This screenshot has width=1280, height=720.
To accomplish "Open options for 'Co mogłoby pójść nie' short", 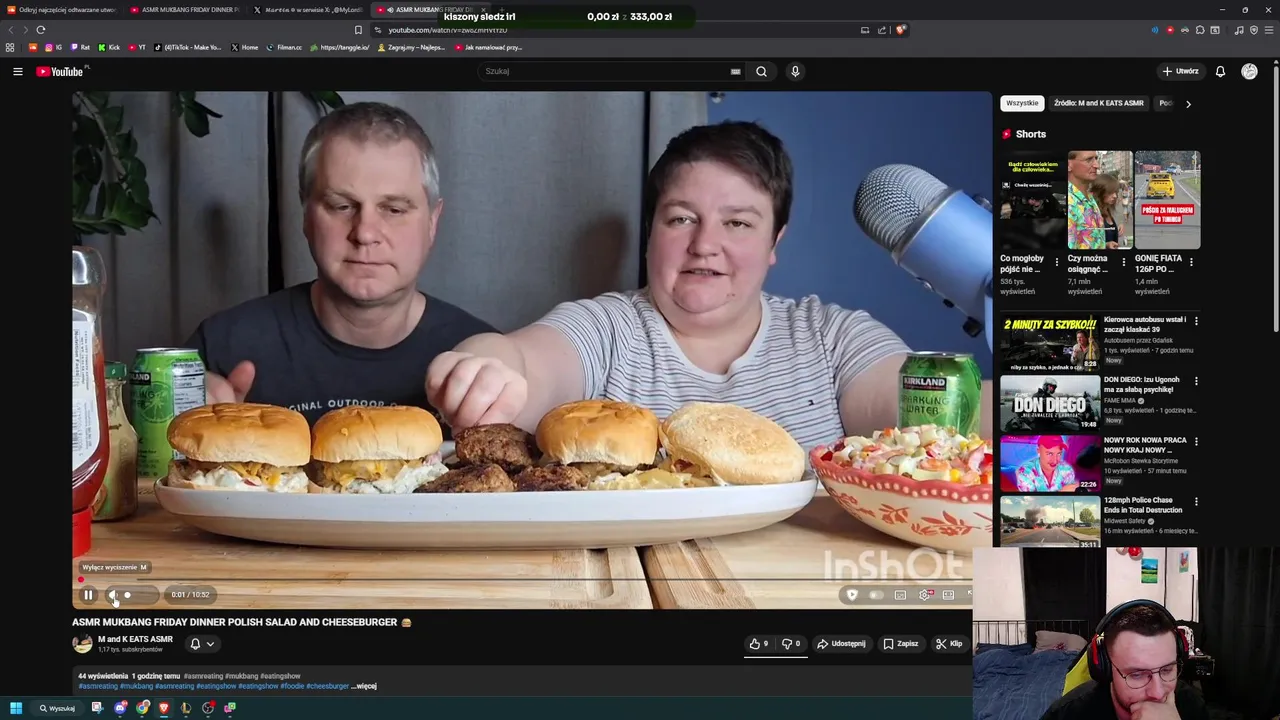I will point(1057,262).
